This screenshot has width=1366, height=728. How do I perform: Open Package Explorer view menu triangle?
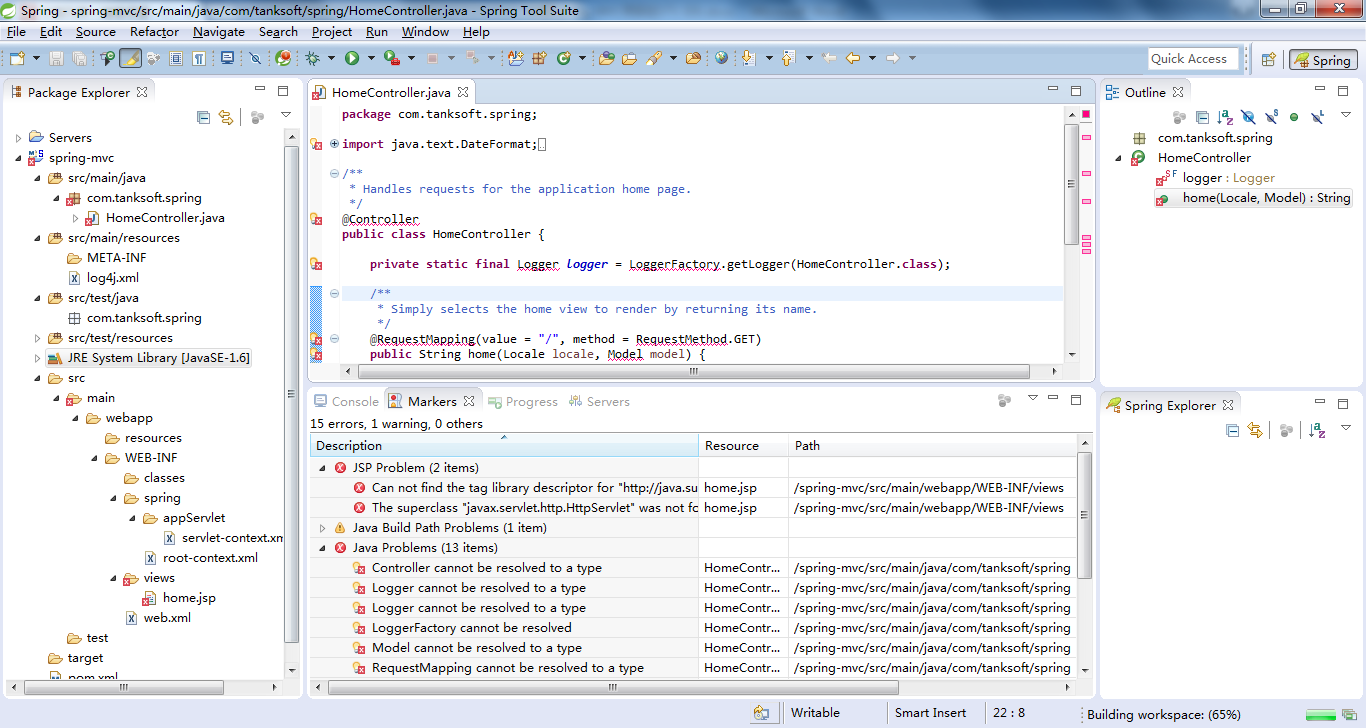tap(285, 116)
